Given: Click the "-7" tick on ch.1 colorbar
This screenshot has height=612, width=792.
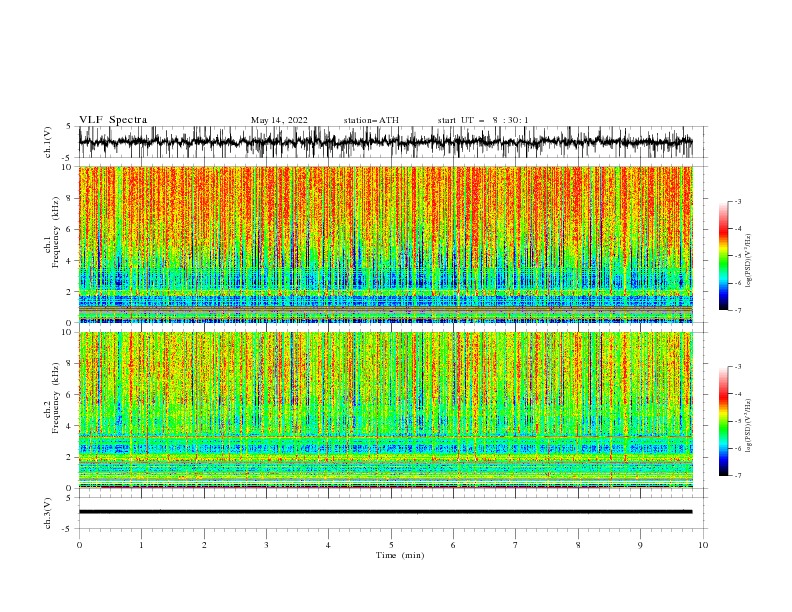Looking at the screenshot, I should pos(737,310).
